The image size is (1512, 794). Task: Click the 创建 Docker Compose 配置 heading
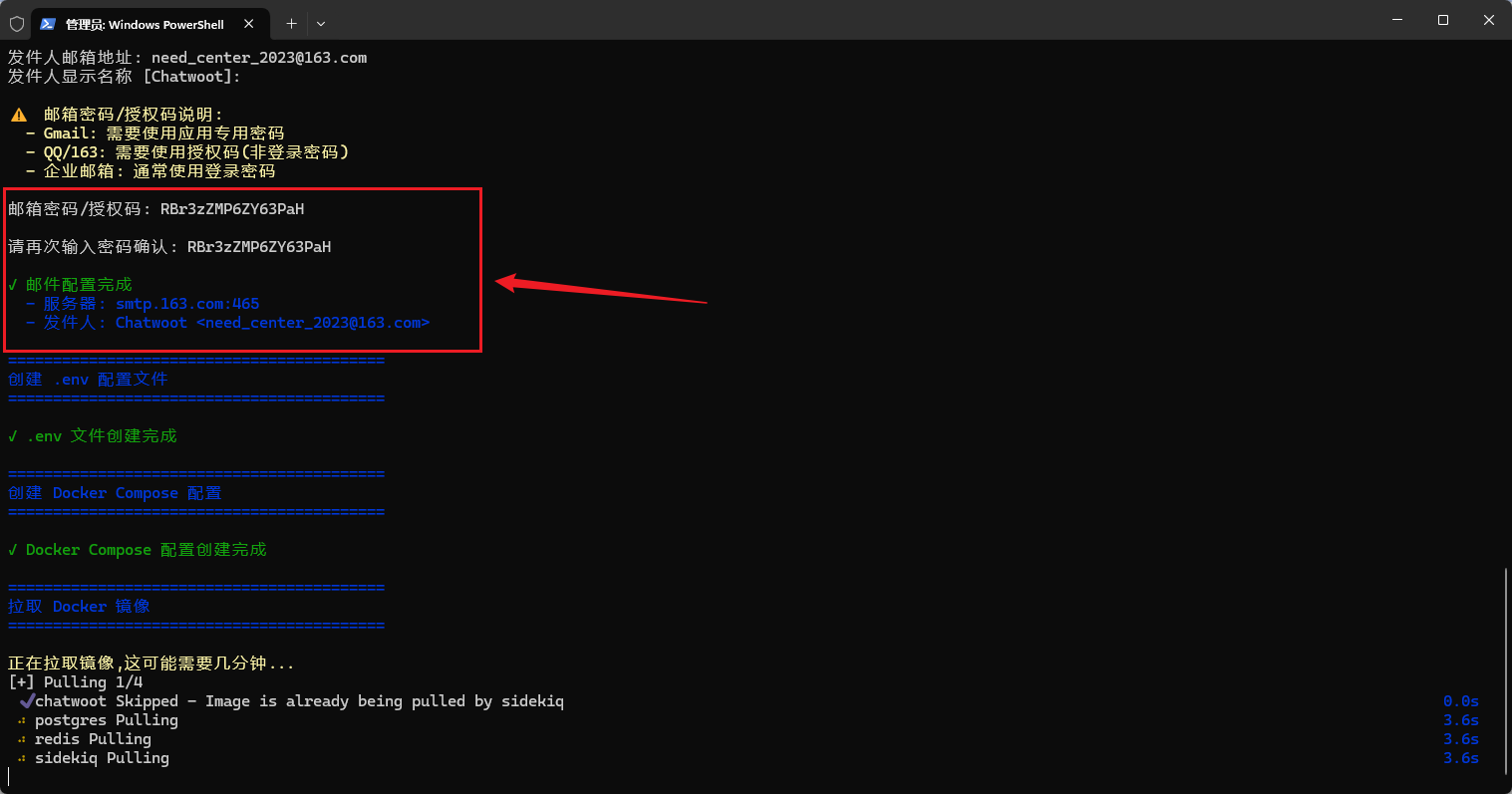115,493
